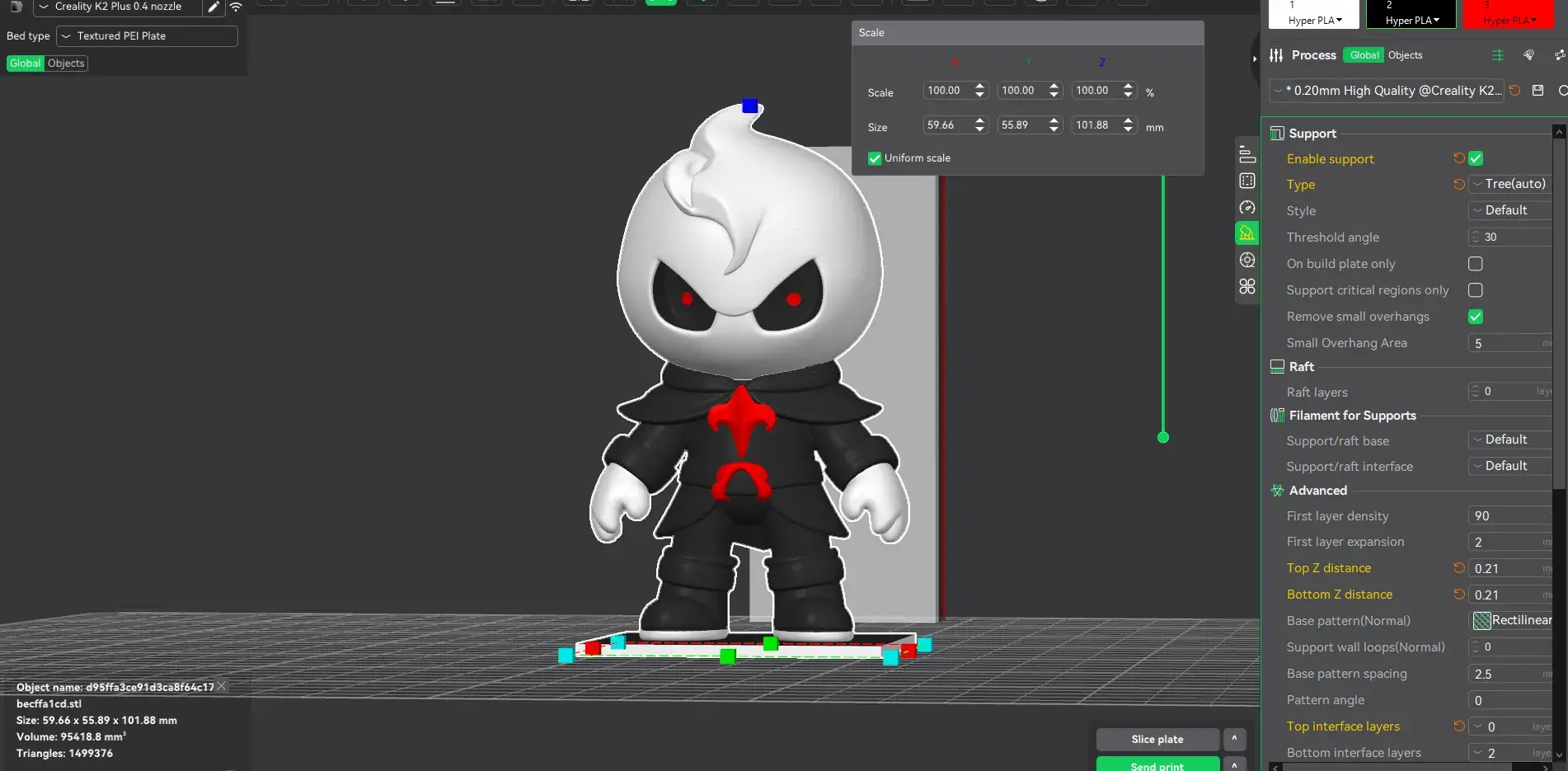
Task: Open the Support/raft base filament dropdown
Action: [1510, 440]
